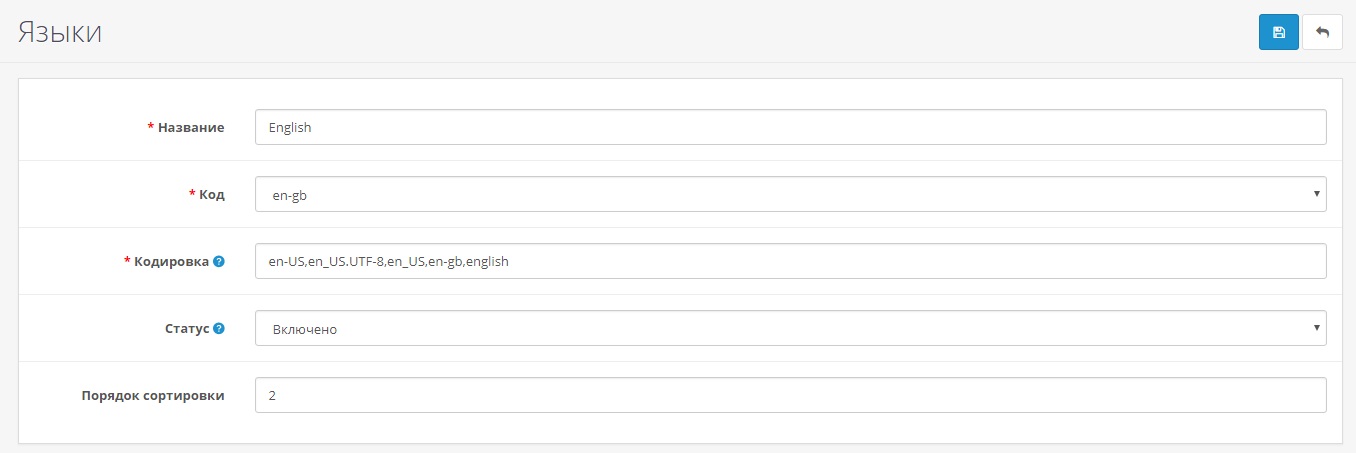The width and height of the screenshot is (1356, 453).
Task: Click the red asterisk before Кодировка
Action: pyautogui.click(x=127, y=261)
